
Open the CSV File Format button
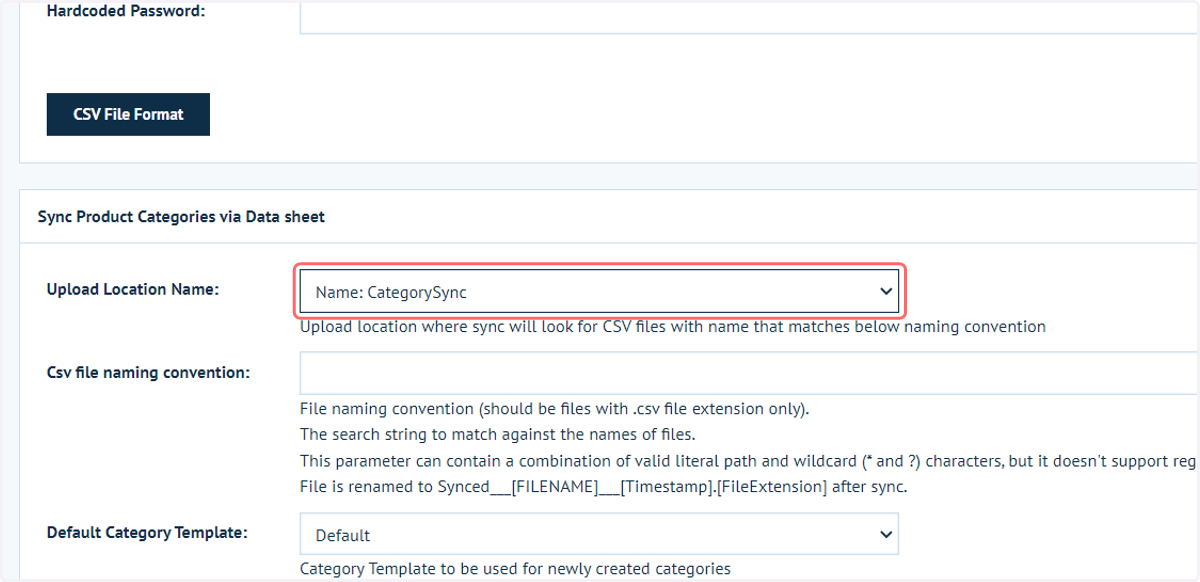click(x=128, y=114)
